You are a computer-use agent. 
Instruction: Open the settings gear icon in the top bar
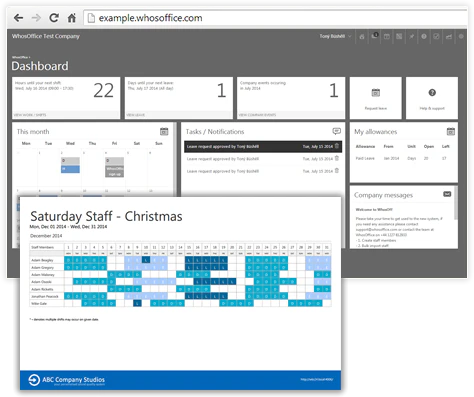[x=461, y=36]
